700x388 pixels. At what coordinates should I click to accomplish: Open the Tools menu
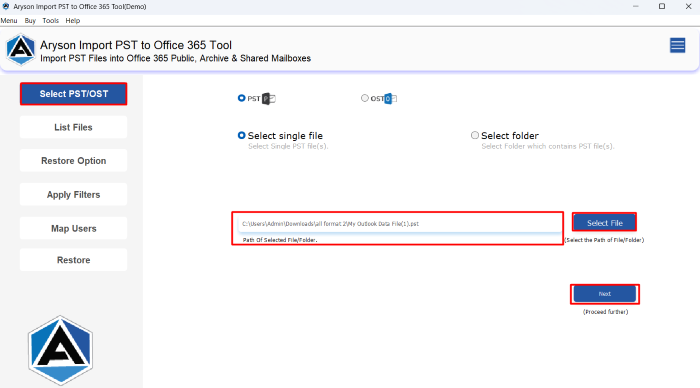[x=50, y=21]
